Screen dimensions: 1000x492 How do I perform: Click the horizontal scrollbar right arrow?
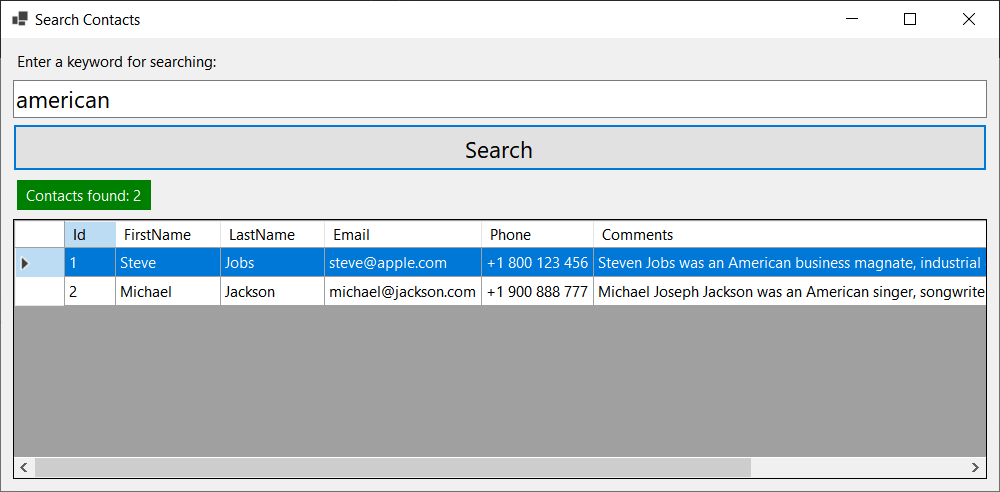pyautogui.click(x=975, y=467)
